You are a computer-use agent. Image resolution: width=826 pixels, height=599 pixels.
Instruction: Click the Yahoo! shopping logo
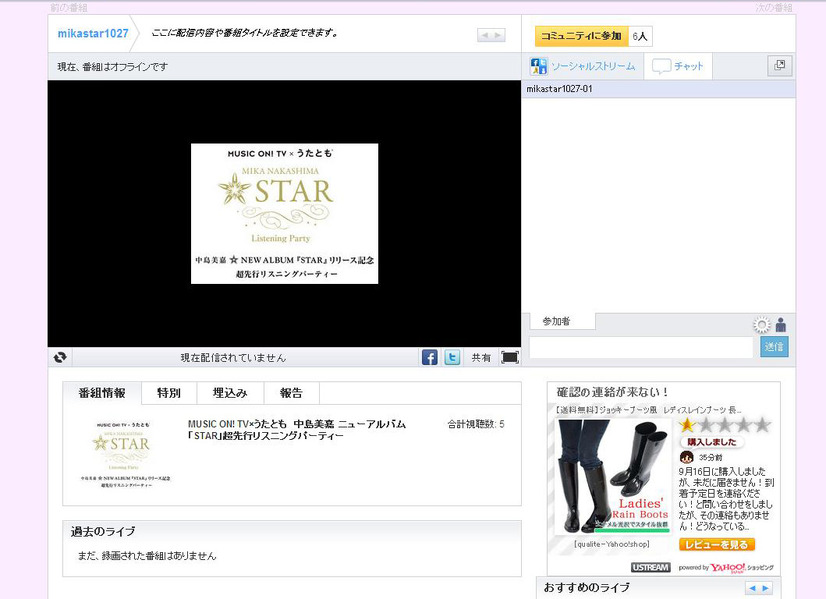[742, 567]
